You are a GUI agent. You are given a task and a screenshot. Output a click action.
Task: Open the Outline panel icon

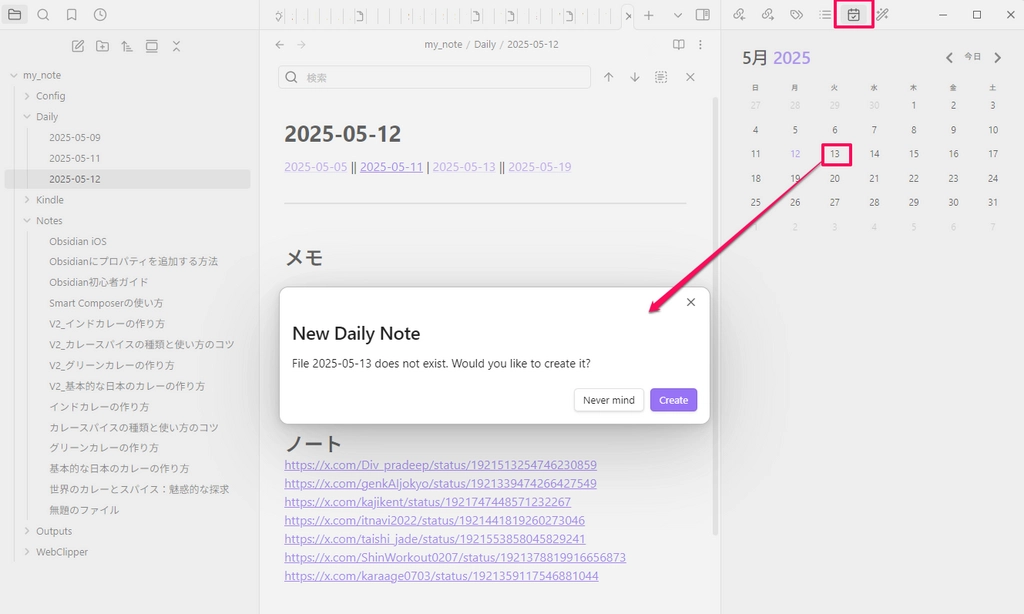click(825, 15)
